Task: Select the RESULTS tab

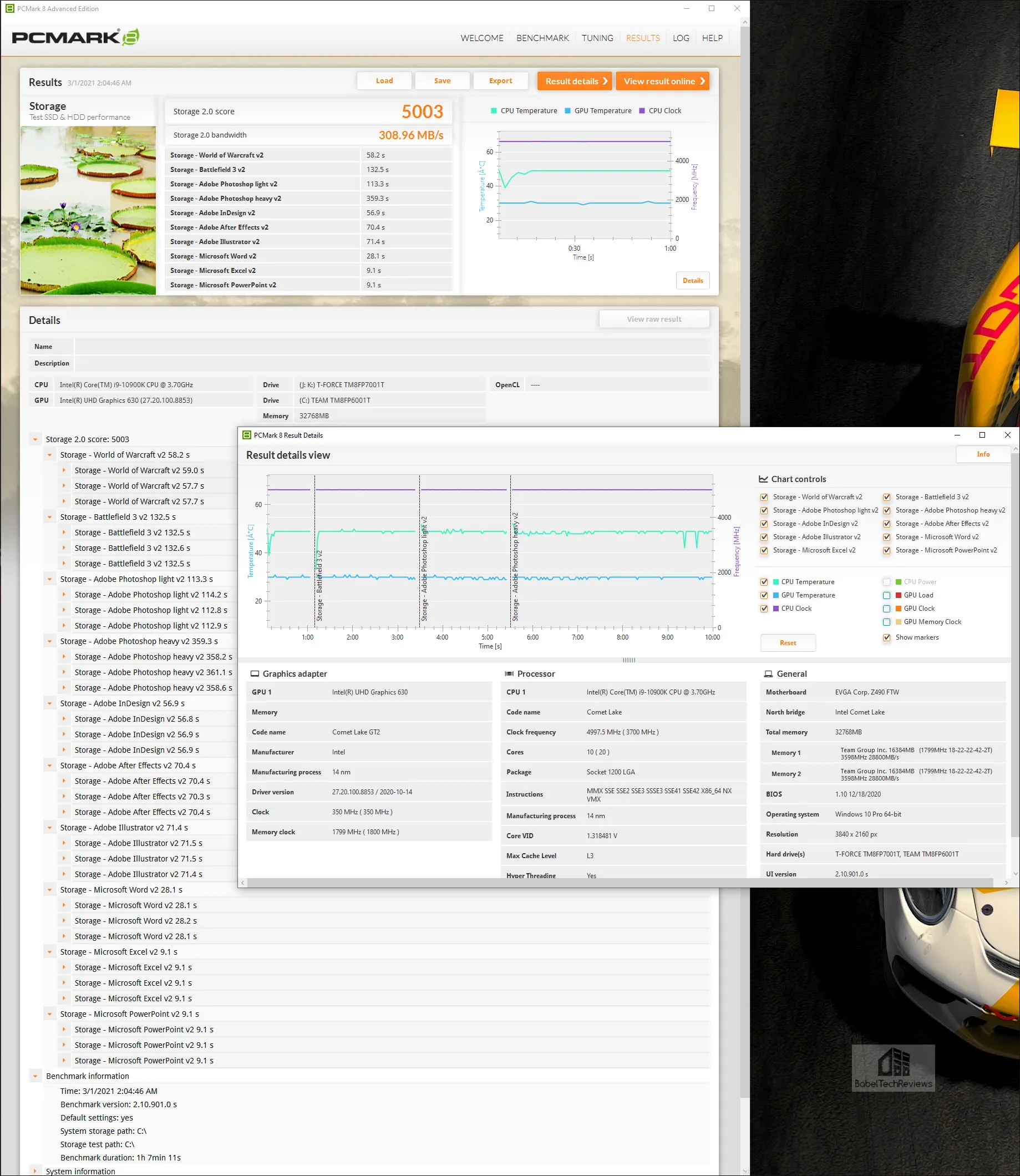Action: click(643, 38)
